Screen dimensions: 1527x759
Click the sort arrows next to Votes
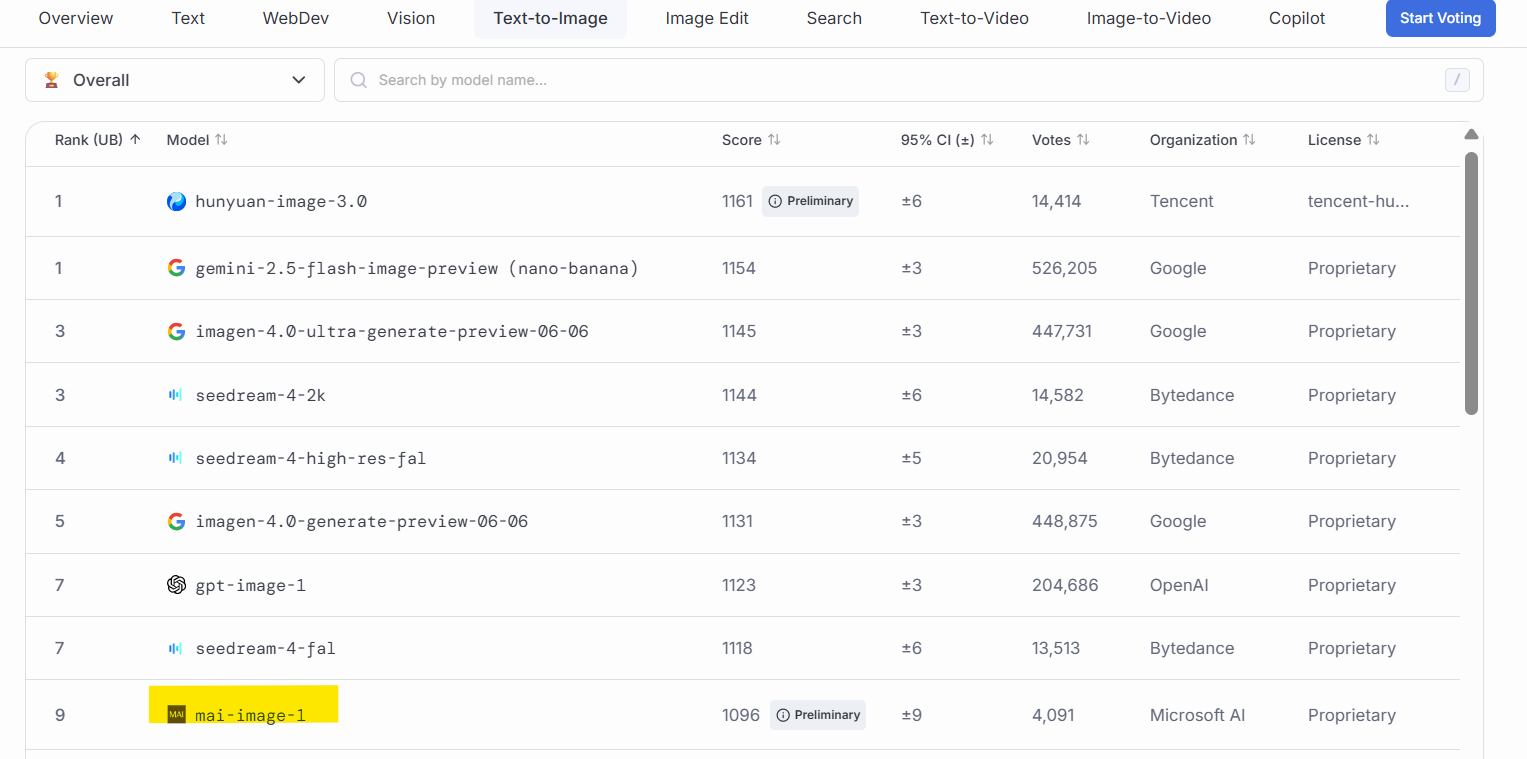tap(1083, 140)
